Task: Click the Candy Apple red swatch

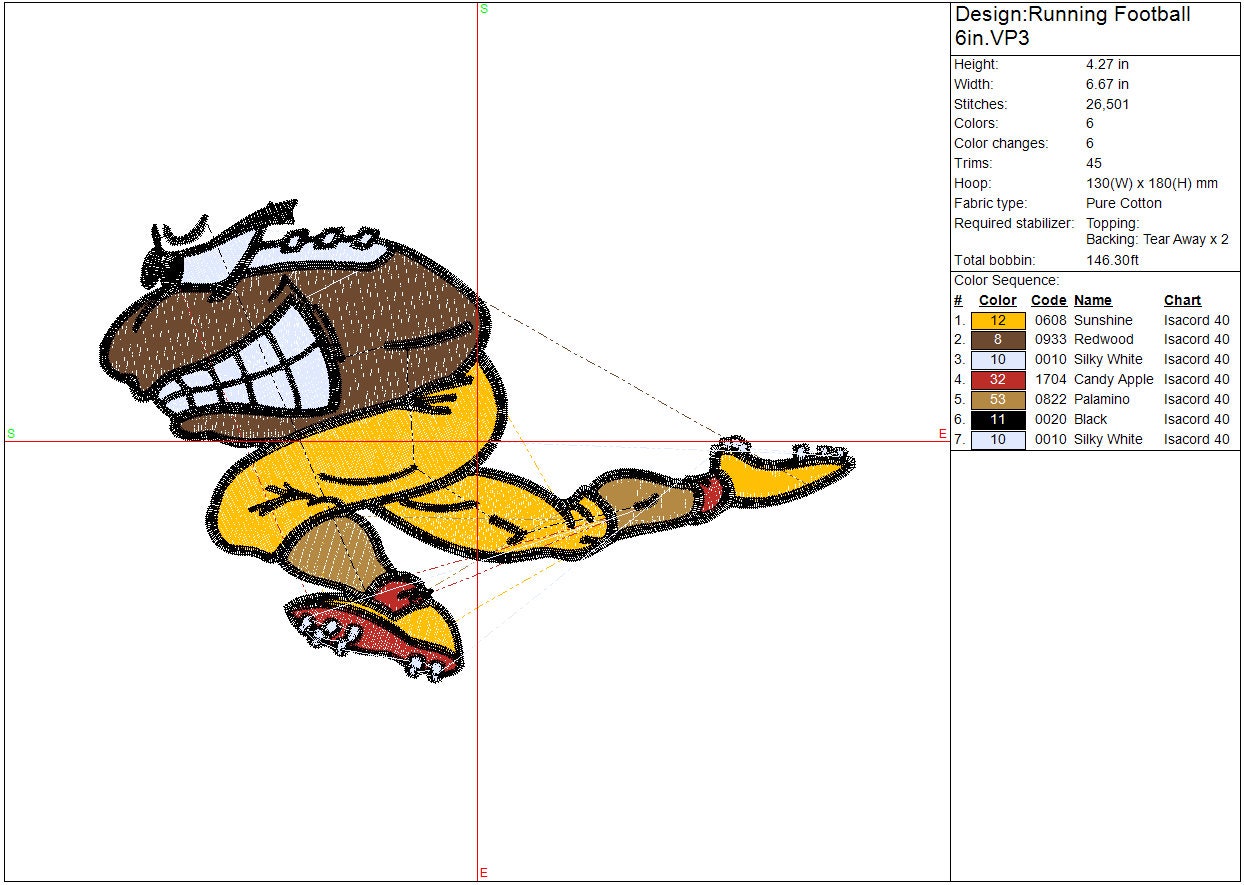Action: pyautogui.click(x=998, y=380)
